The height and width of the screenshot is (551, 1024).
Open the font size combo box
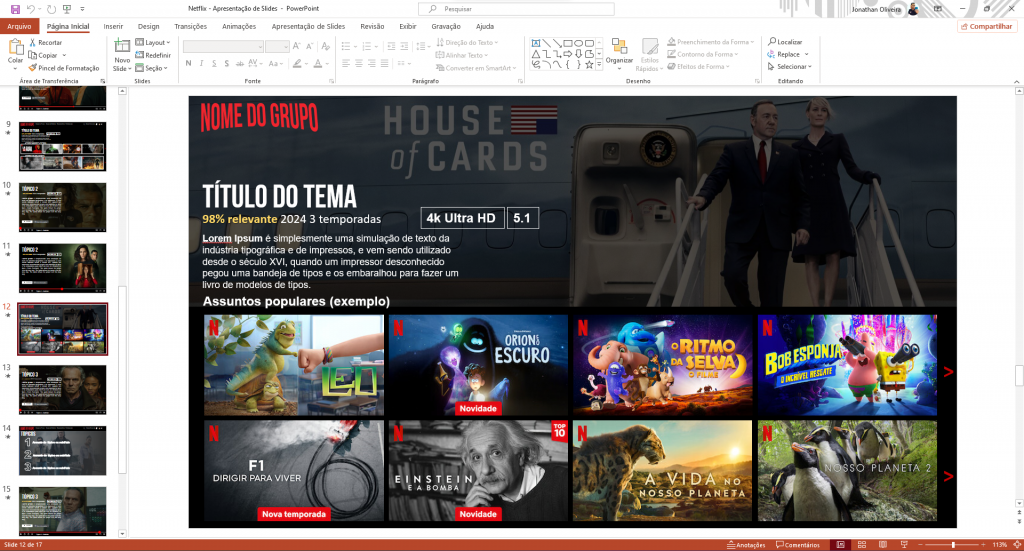277,46
